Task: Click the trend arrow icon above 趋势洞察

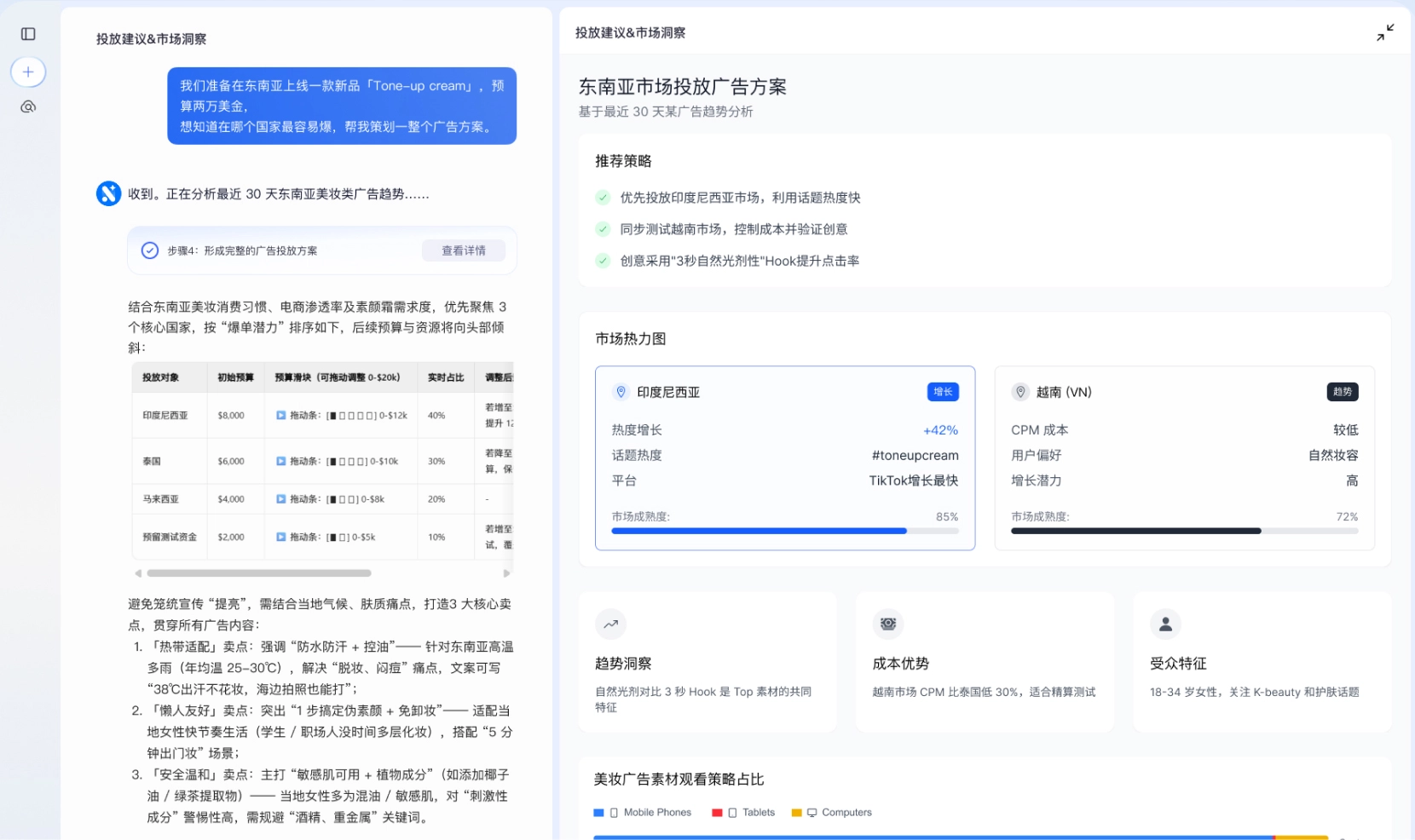Action: coord(610,624)
